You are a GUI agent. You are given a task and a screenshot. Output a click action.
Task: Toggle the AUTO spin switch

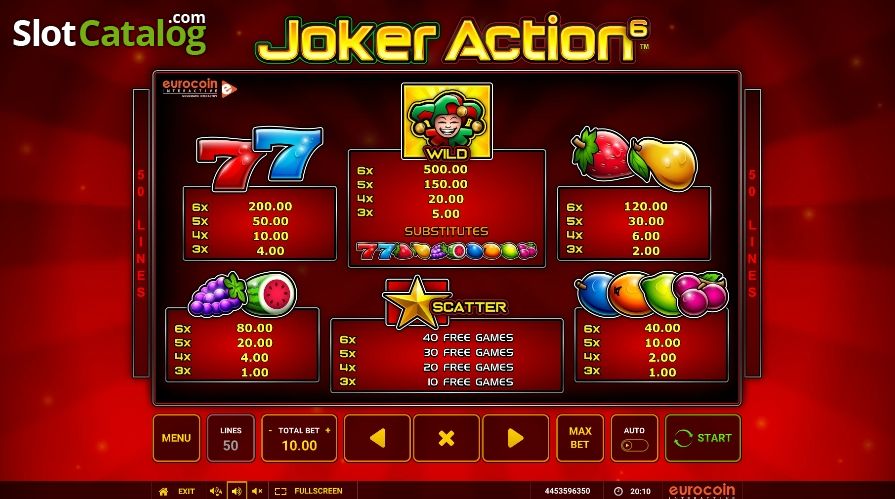(635, 445)
